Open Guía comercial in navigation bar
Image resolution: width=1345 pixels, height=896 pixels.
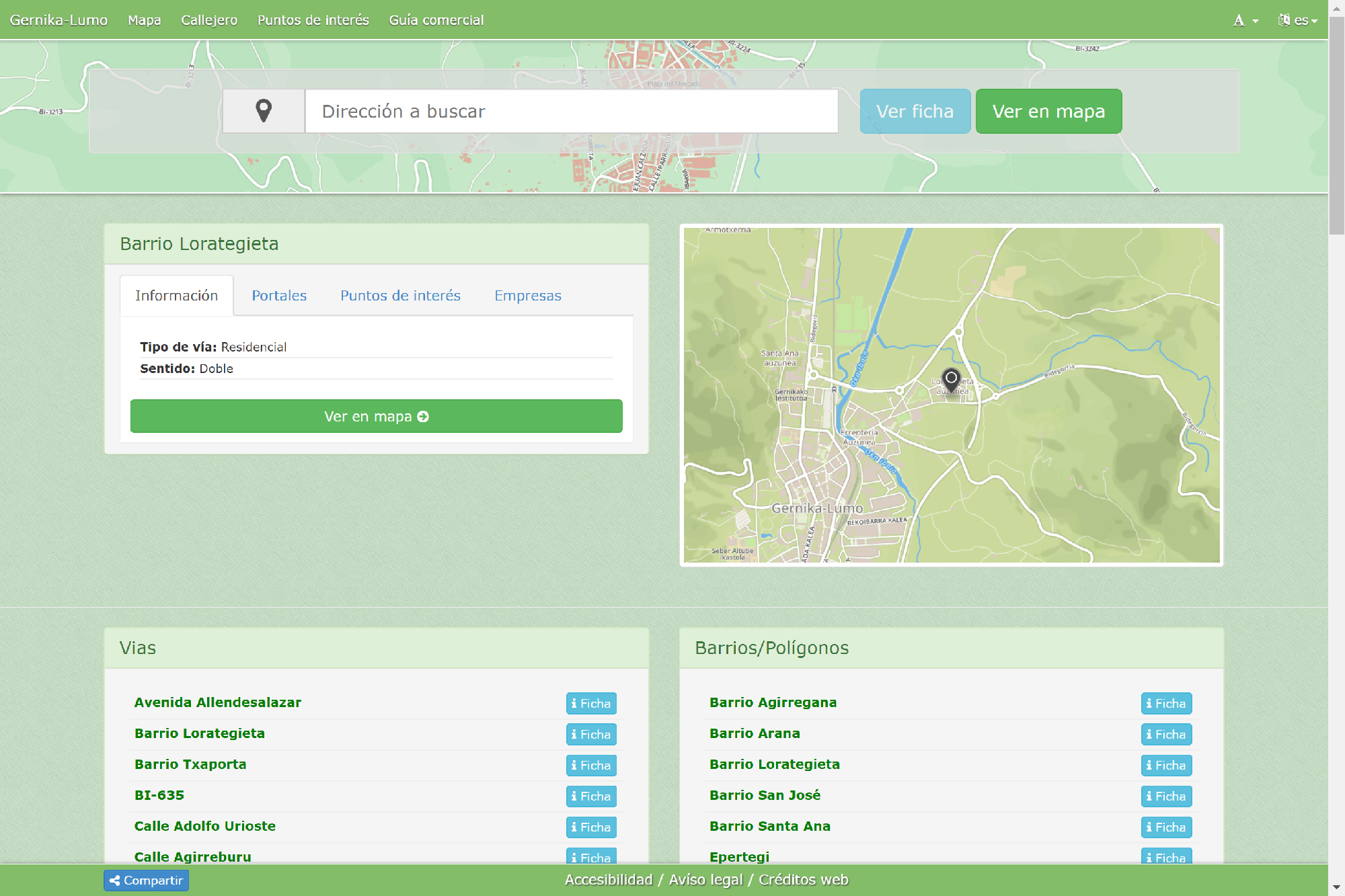436,20
